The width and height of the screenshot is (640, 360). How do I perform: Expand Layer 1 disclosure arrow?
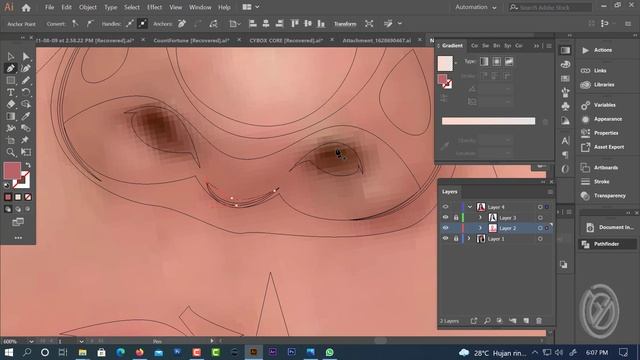point(469,239)
